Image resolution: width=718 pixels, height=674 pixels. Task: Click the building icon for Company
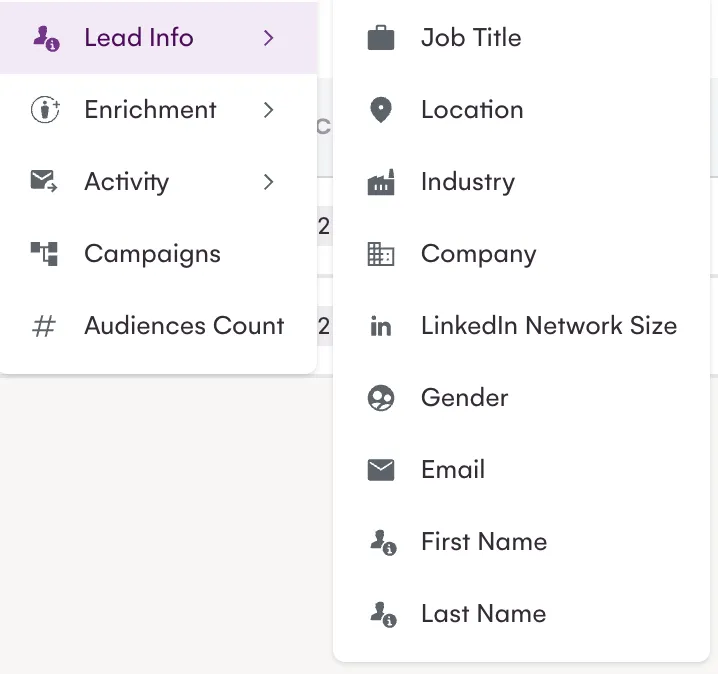pyautogui.click(x=381, y=255)
